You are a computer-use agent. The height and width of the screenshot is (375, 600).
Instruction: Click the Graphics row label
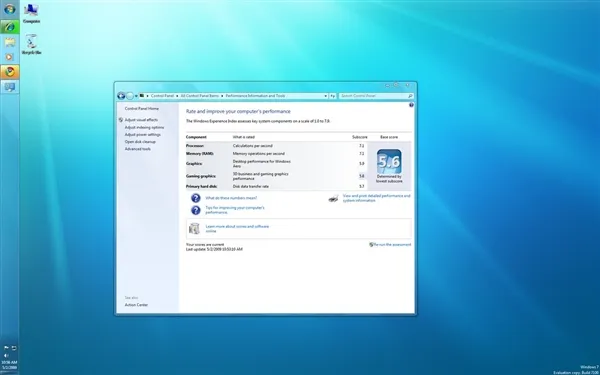tap(194, 164)
